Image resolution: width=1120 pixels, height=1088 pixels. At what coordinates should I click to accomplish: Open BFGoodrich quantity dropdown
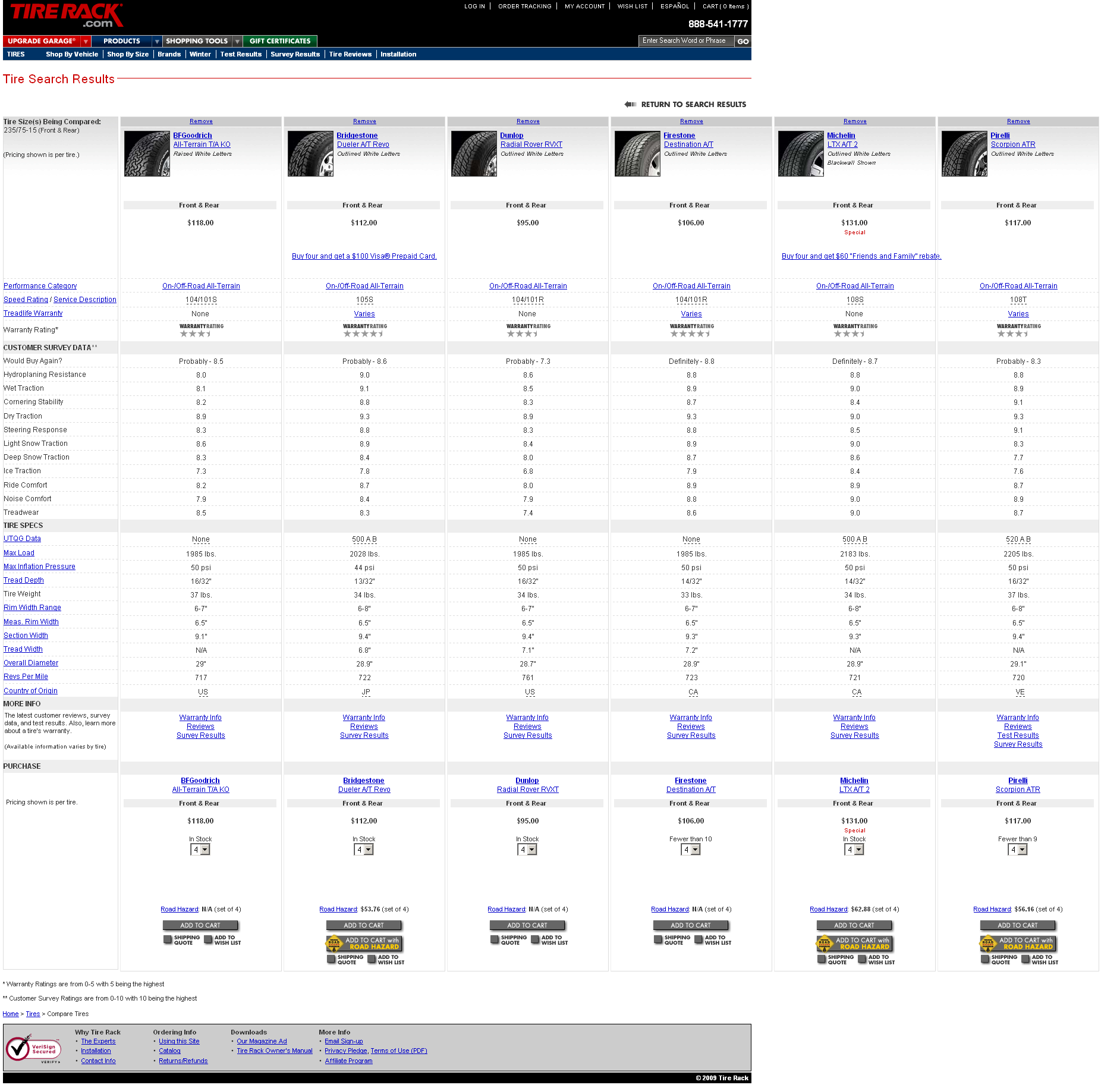coord(200,850)
